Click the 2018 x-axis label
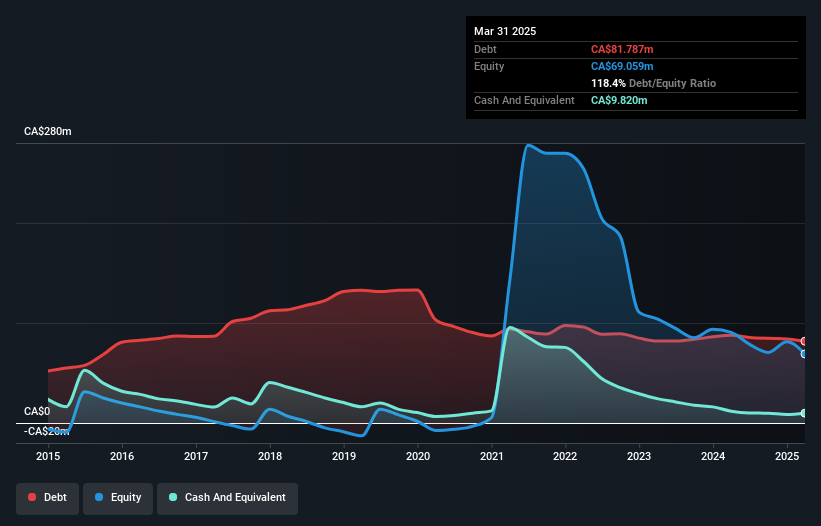The height and width of the screenshot is (526, 821). point(270,456)
